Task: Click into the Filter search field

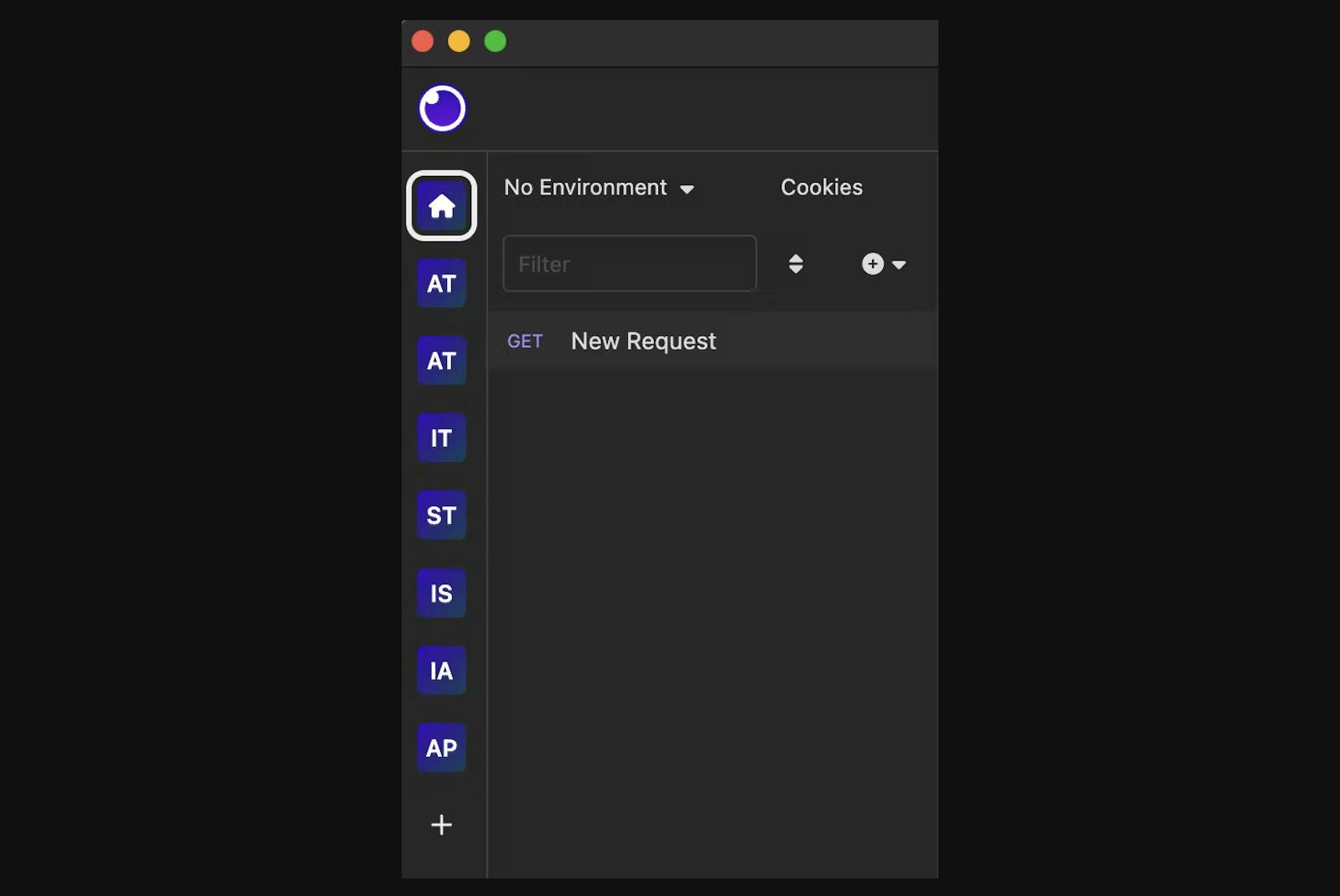Action: pyautogui.click(x=629, y=264)
